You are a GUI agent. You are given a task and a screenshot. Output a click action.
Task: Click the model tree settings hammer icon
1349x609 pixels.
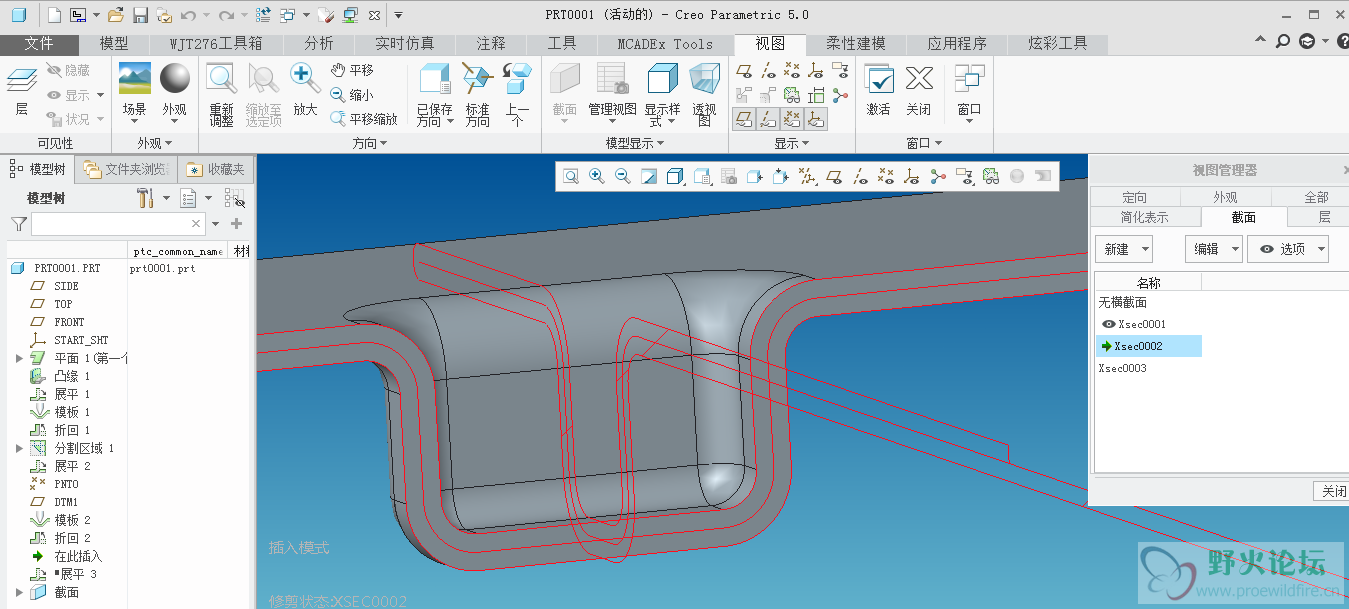pos(146,198)
